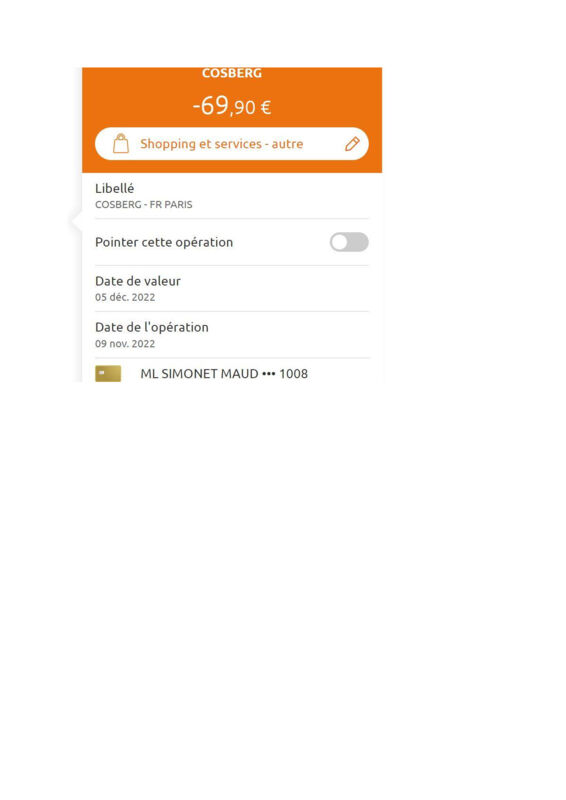The width and height of the screenshot is (566, 800).
Task: Click the gold bank card icon
Action: coord(108,373)
